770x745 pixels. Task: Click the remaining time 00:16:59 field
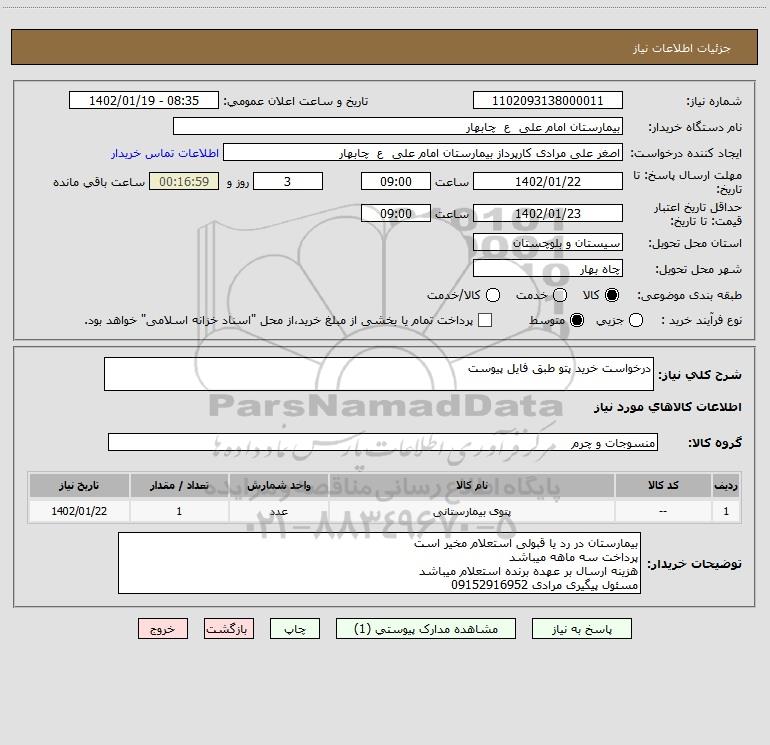pos(184,181)
